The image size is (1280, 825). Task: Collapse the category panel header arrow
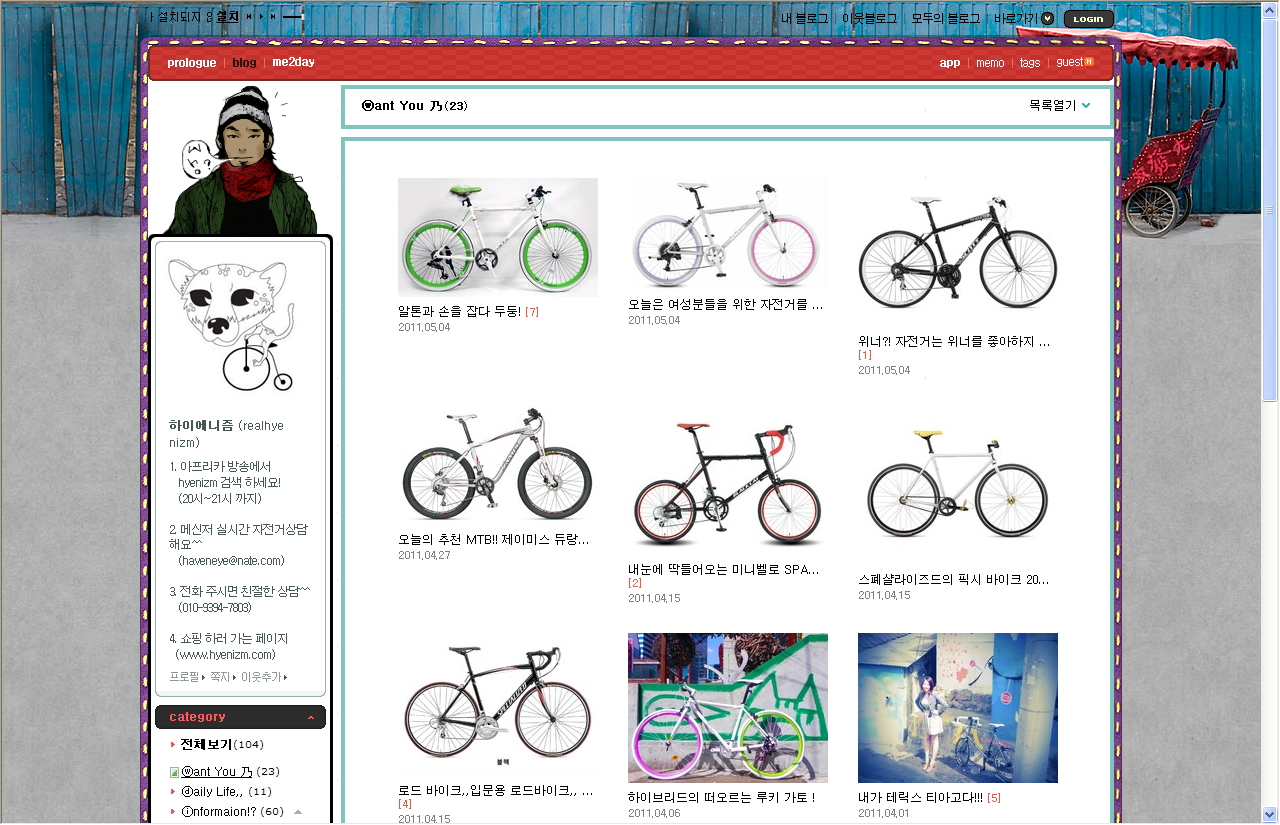point(311,717)
